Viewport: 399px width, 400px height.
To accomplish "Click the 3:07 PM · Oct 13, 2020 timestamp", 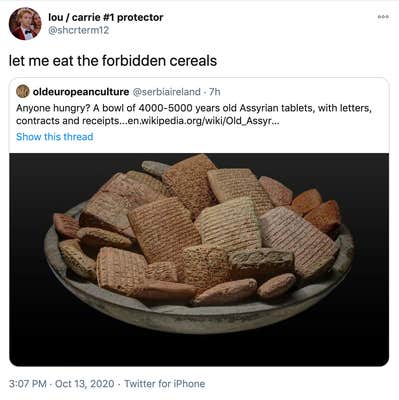I will (62, 384).
